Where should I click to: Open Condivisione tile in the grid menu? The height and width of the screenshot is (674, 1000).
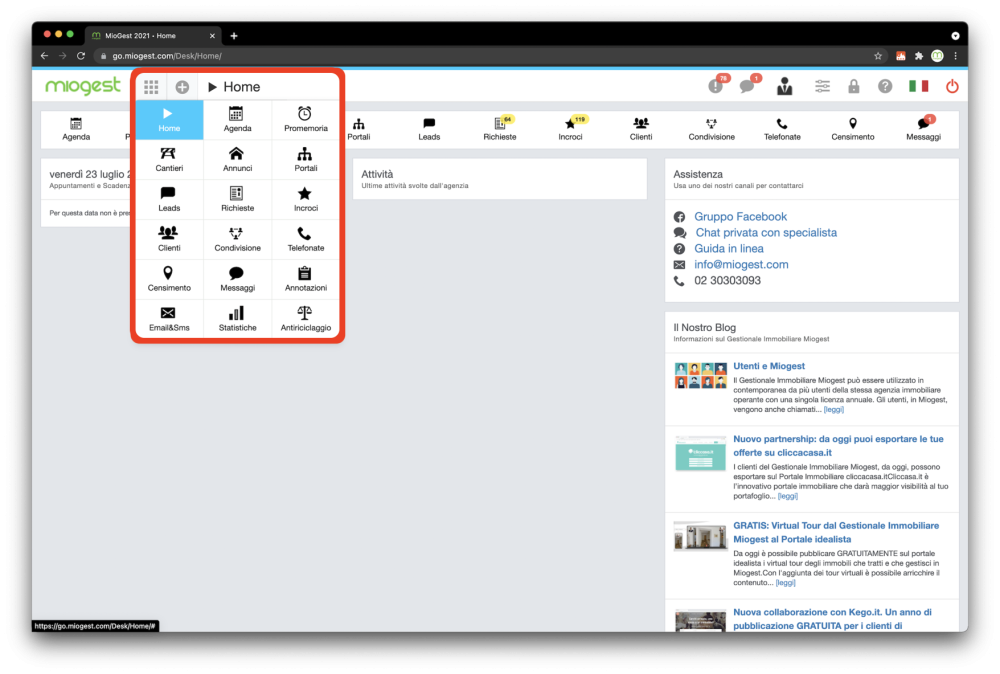tap(237, 239)
